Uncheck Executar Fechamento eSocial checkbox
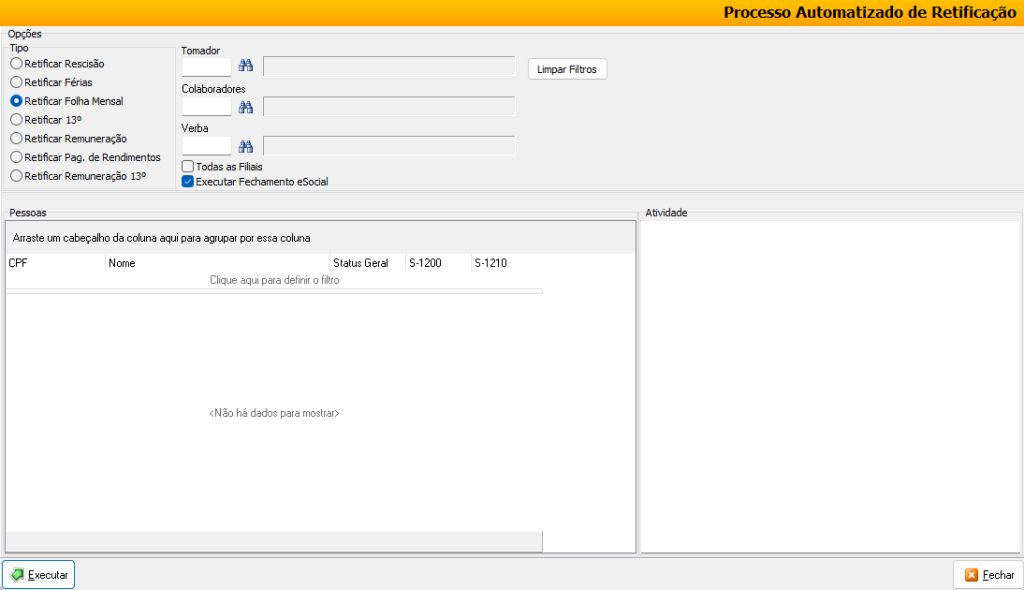 tap(188, 182)
